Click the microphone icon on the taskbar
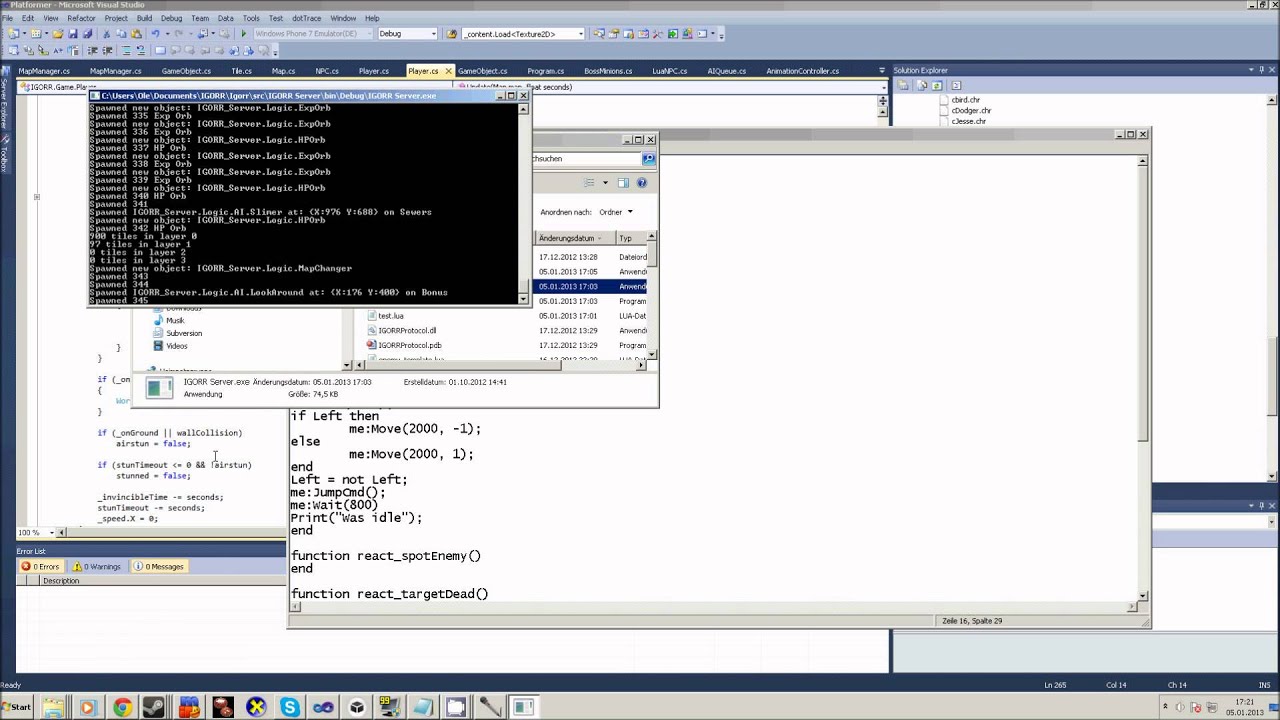The width and height of the screenshot is (1280, 720). 490,708
